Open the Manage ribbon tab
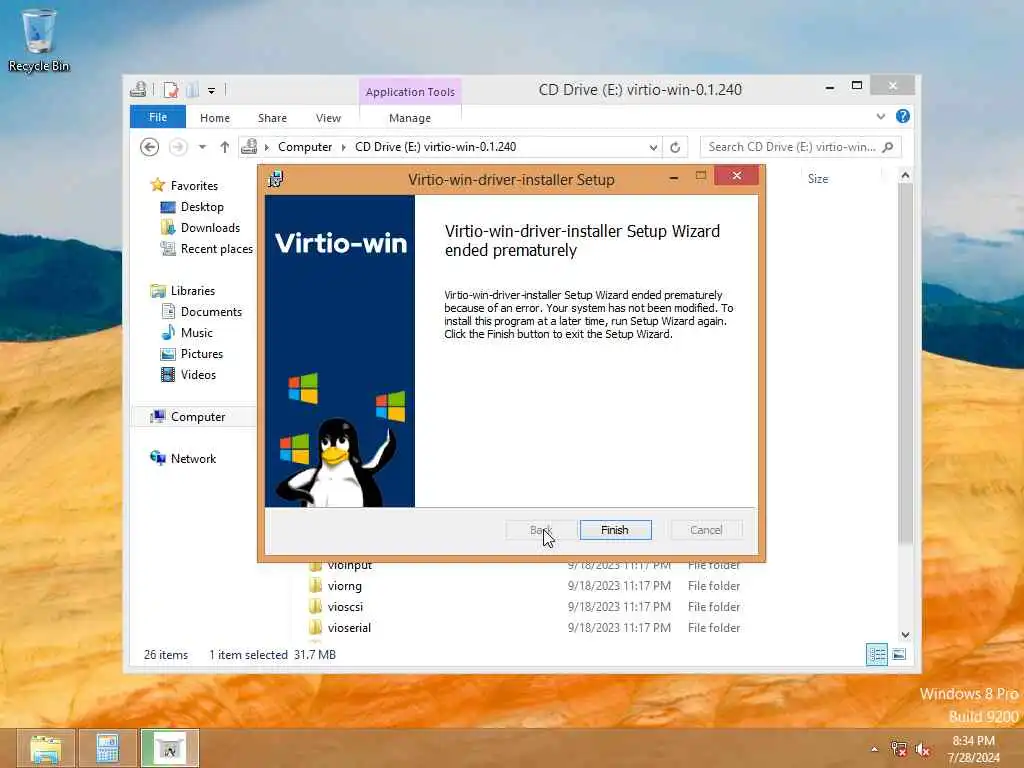 click(409, 118)
